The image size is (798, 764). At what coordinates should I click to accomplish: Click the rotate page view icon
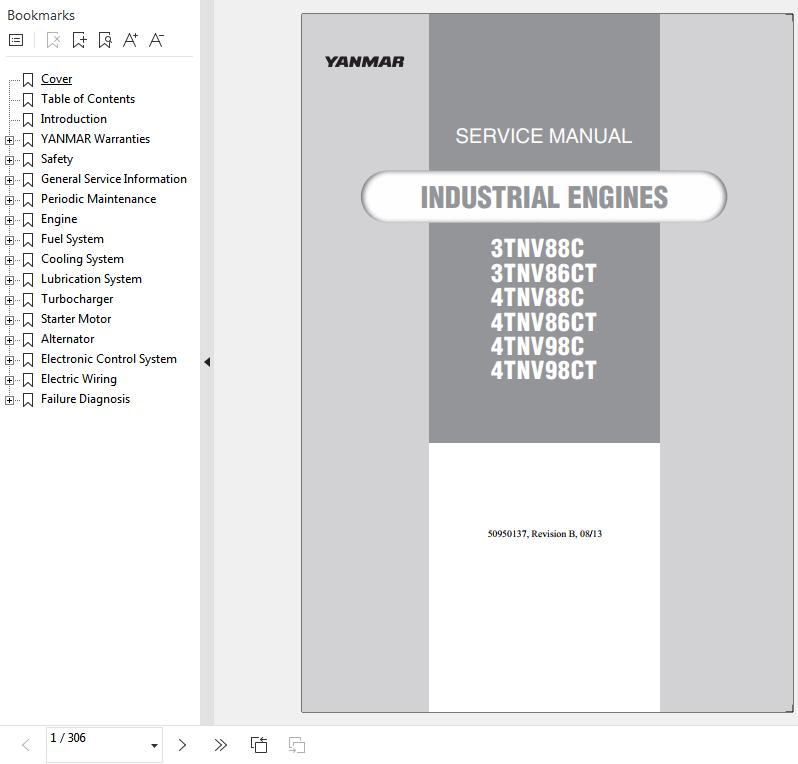tap(259, 745)
